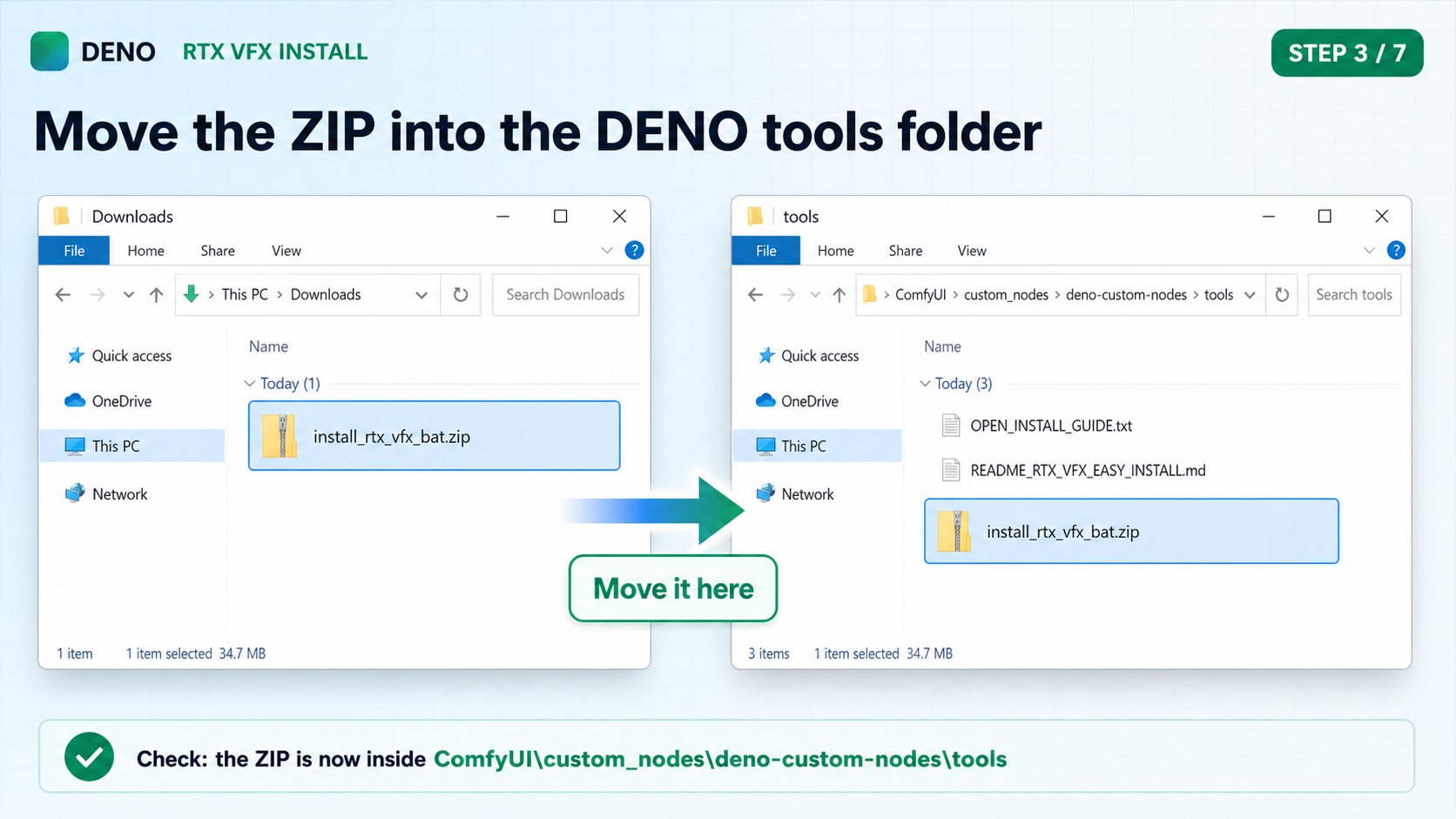Click deno-custom-nodes breadcrumb in address bar

tap(1126, 295)
